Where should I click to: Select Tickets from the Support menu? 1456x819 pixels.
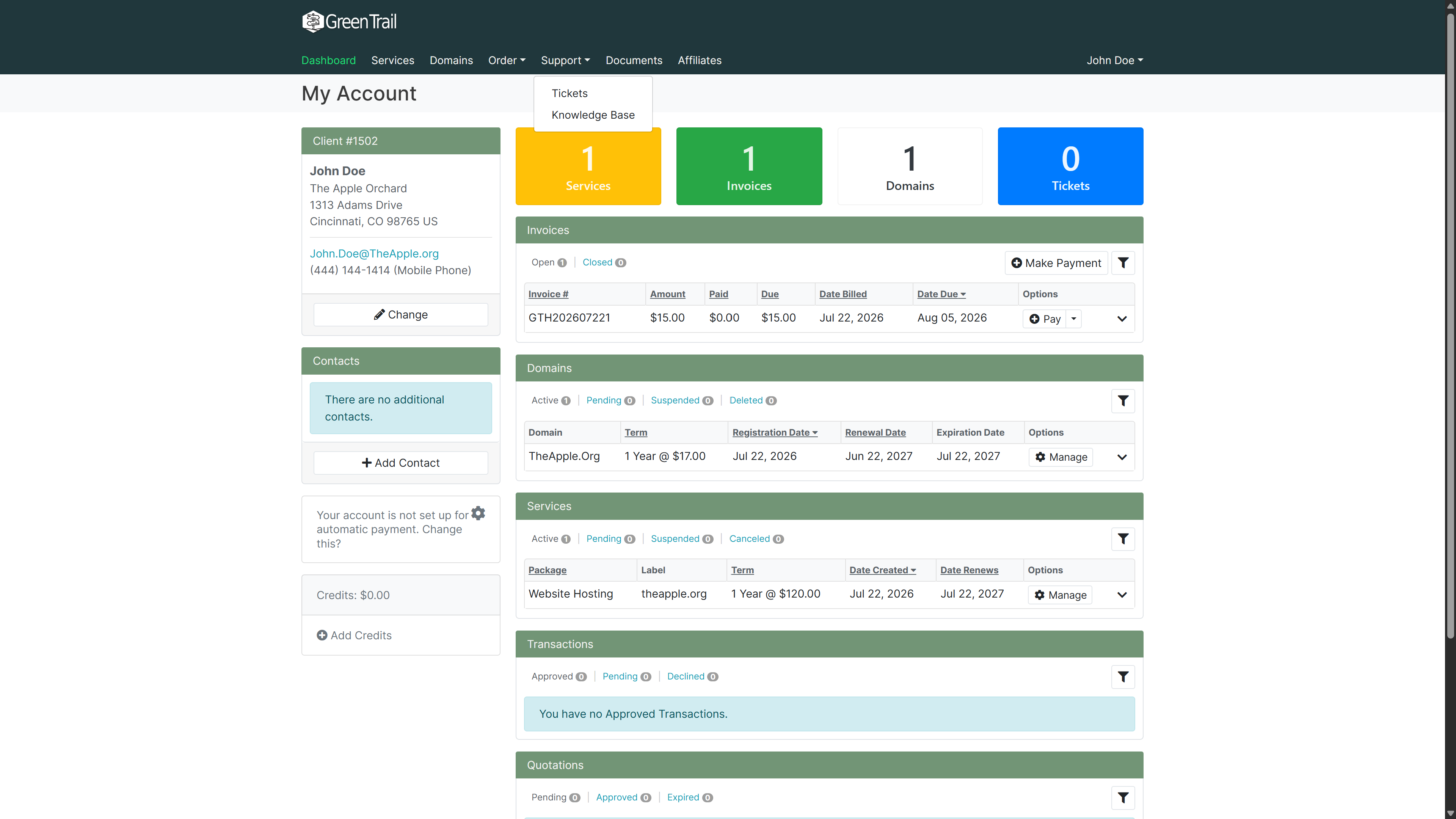(570, 93)
